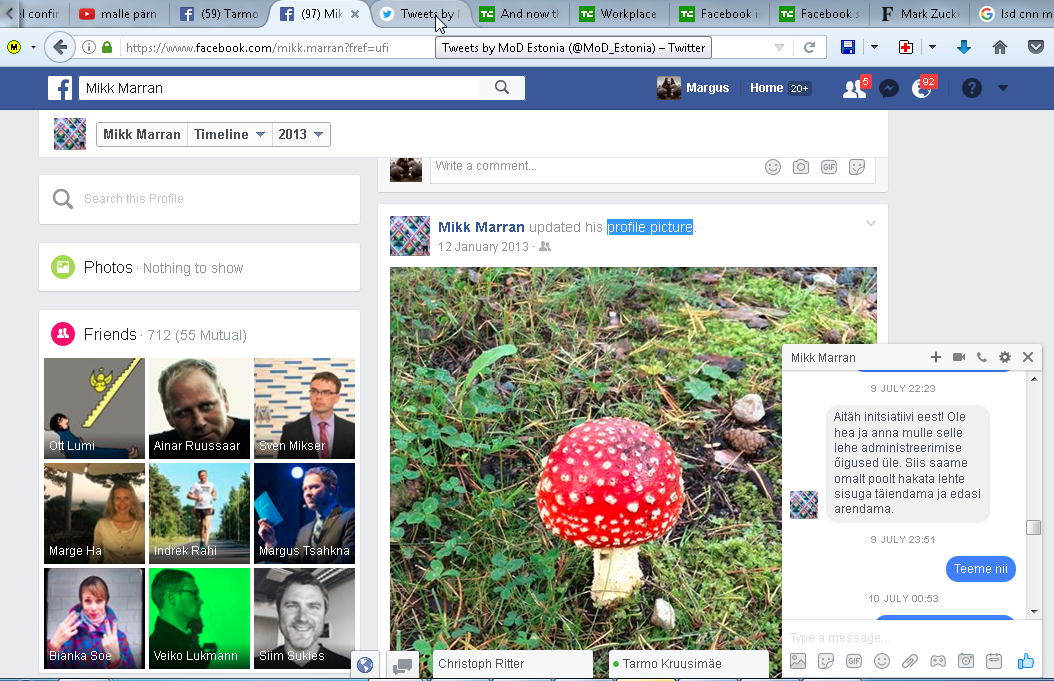Open the Photos section heading
This screenshot has height=681, width=1054.
pyautogui.click(x=108, y=268)
